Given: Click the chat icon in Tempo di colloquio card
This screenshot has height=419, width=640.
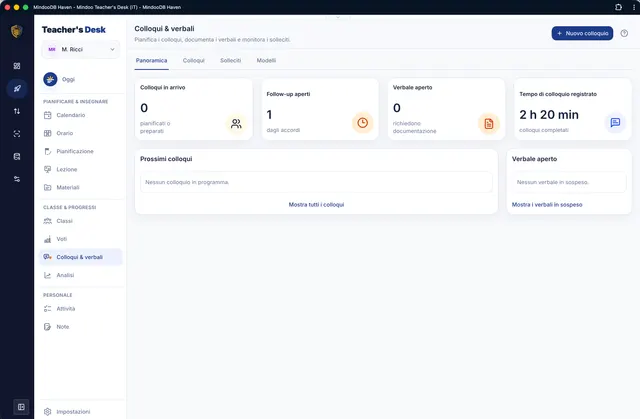Looking at the screenshot, I should 615,122.
